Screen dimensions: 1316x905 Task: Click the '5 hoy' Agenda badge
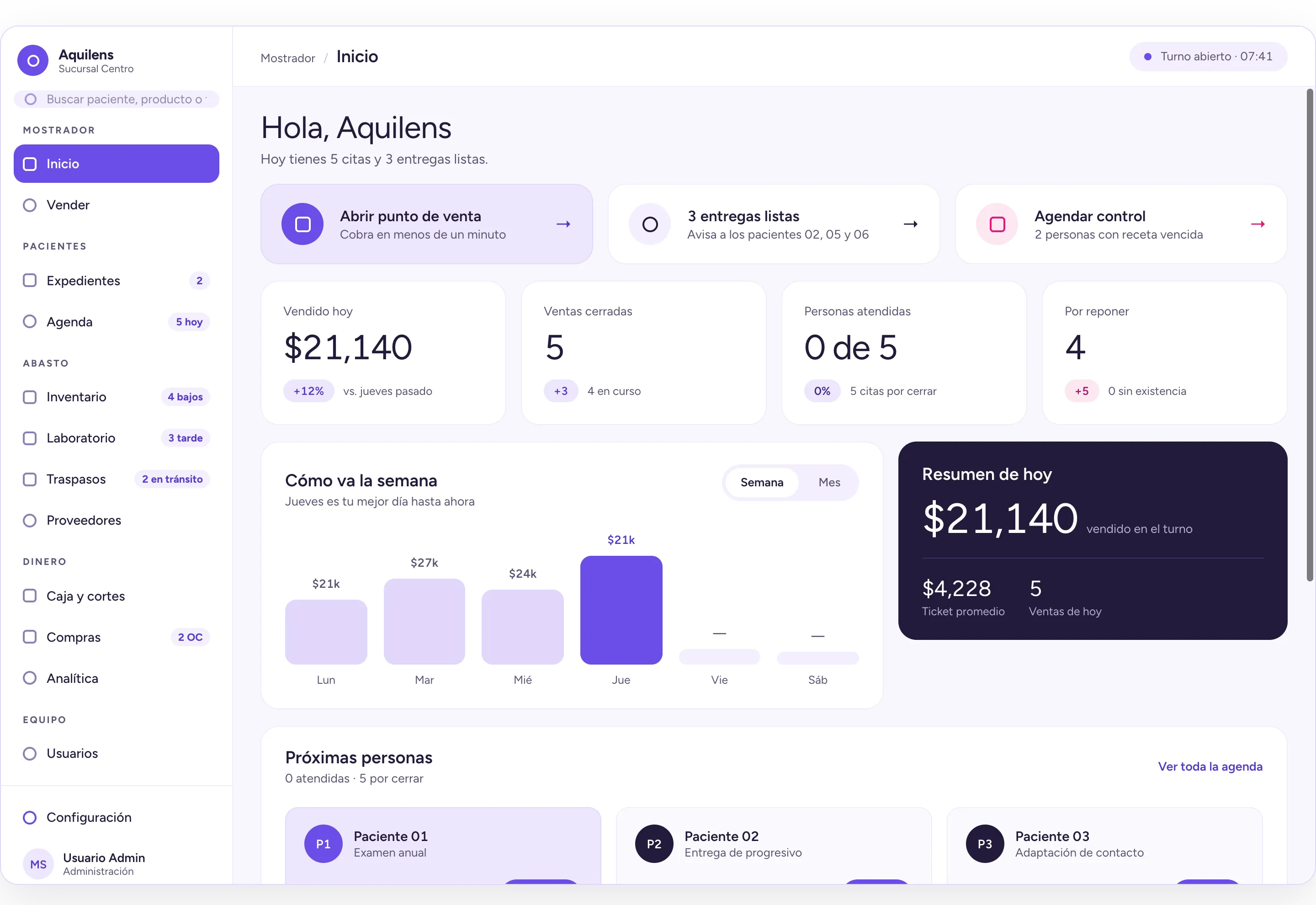tap(189, 321)
